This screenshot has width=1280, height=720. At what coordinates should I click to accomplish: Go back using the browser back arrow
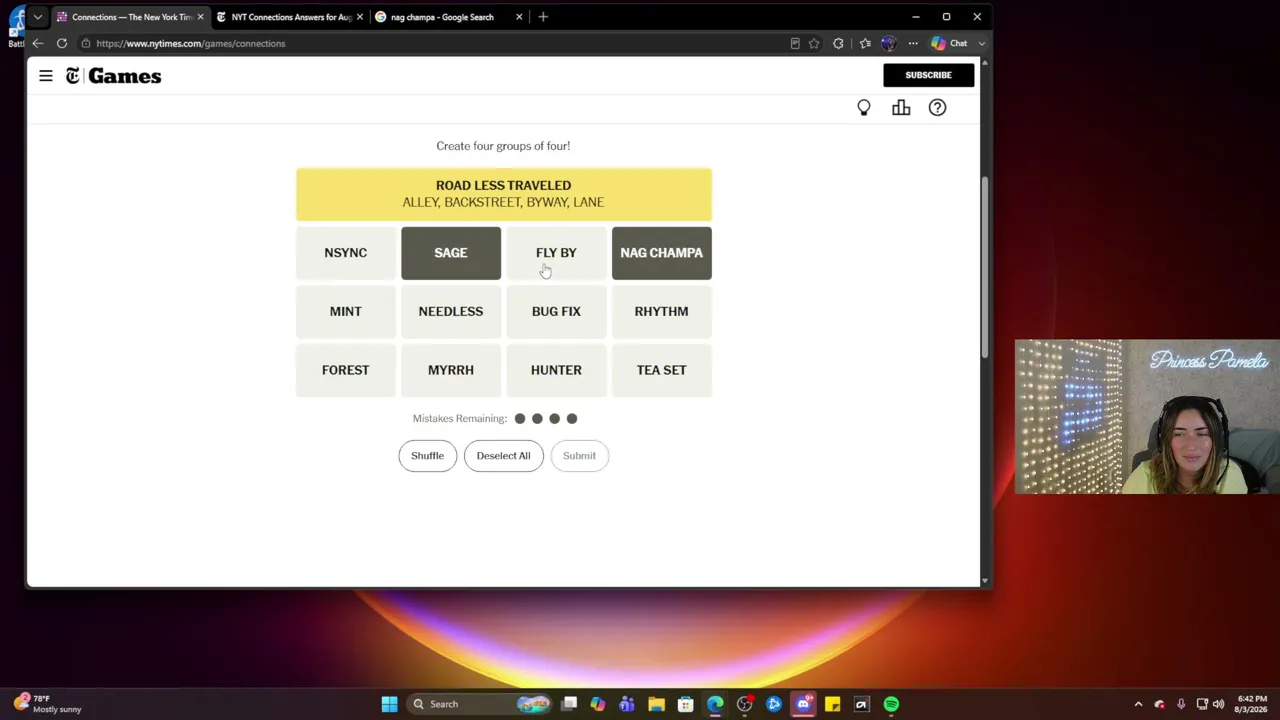(x=38, y=43)
